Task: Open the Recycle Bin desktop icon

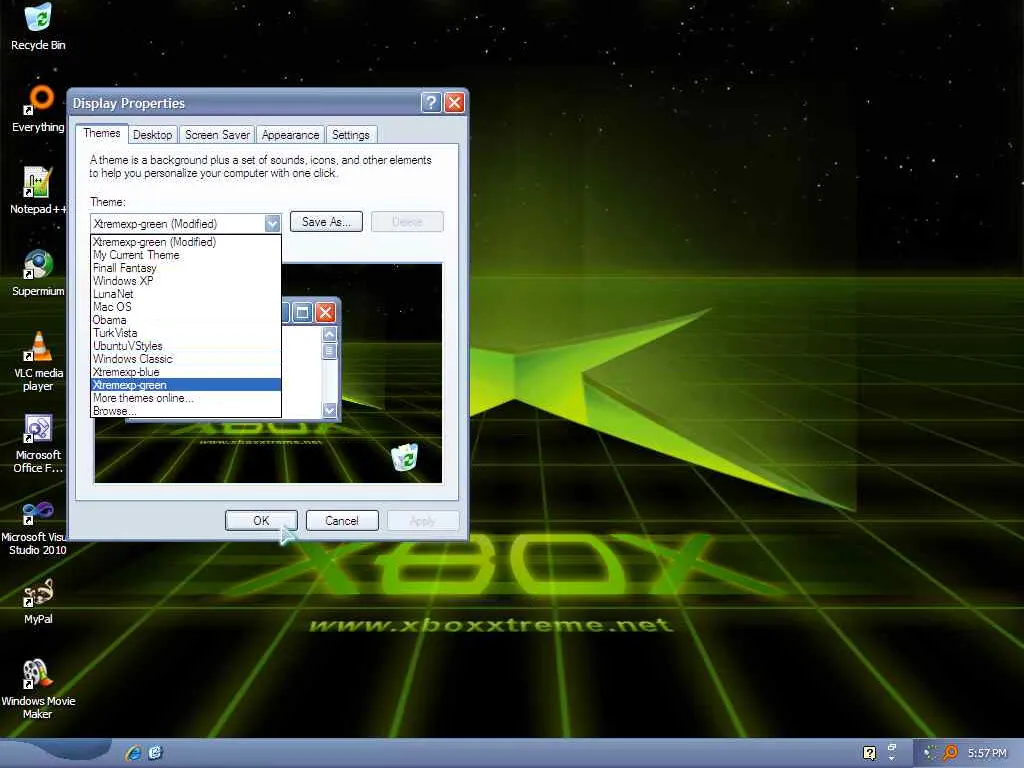Action: click(x=38, y=26)
